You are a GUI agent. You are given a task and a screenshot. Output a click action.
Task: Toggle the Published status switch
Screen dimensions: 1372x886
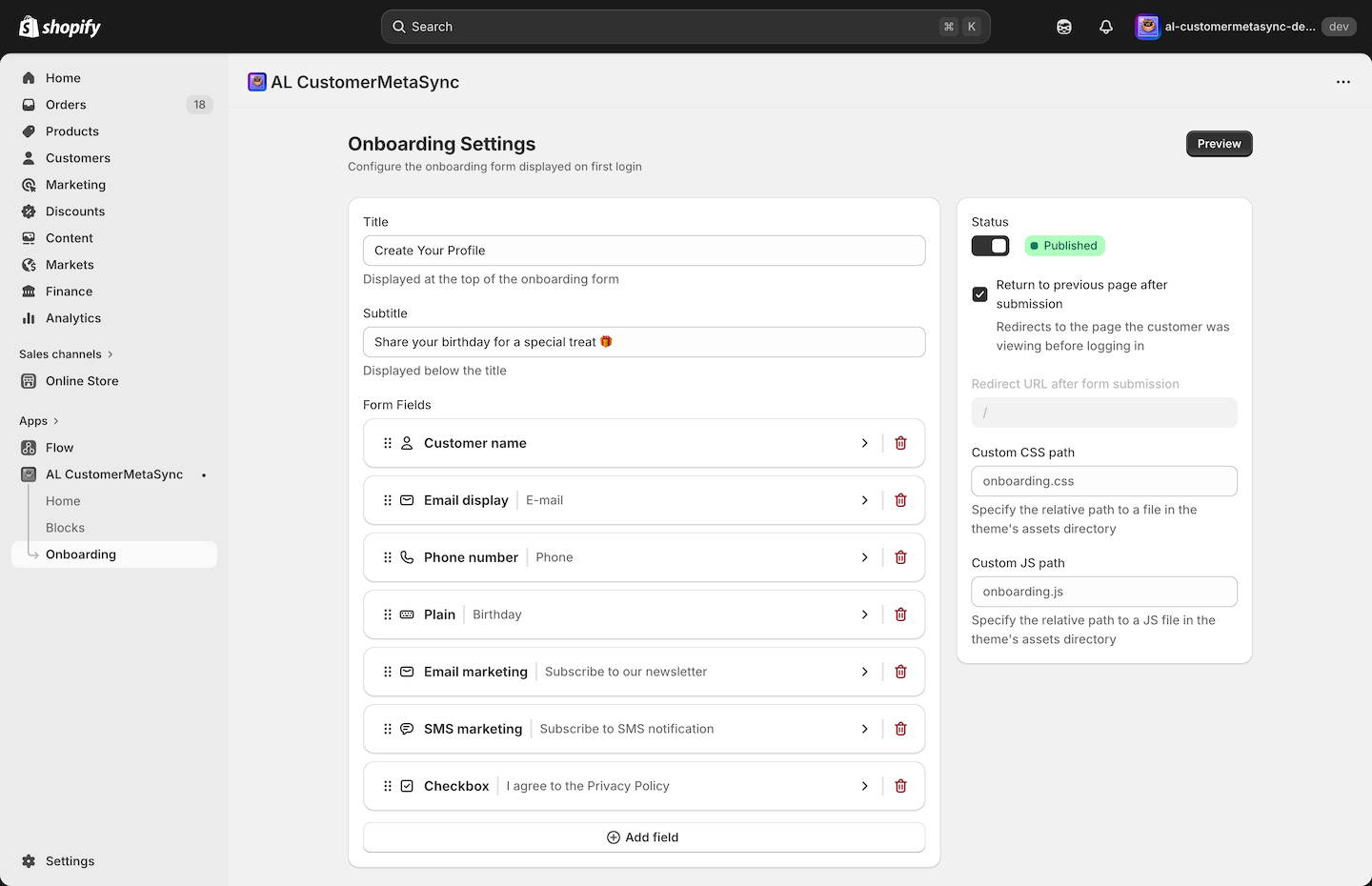click(x=990, y=246)
